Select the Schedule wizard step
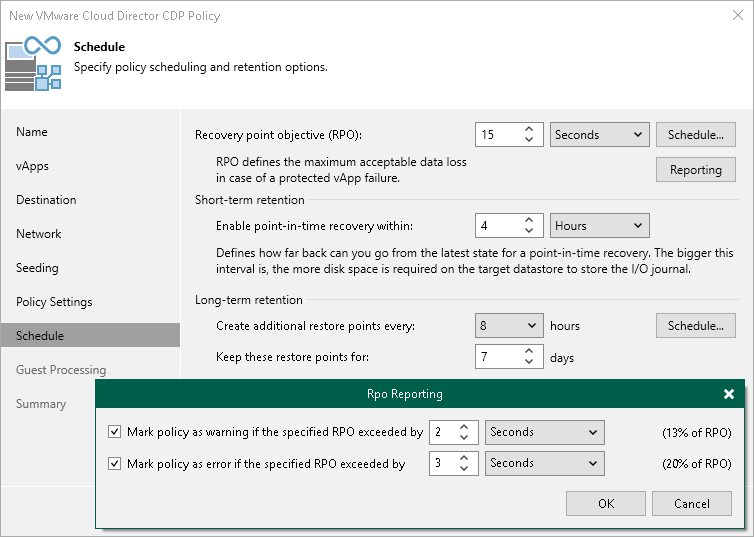The image size is (754, 537). click(90, 335)
